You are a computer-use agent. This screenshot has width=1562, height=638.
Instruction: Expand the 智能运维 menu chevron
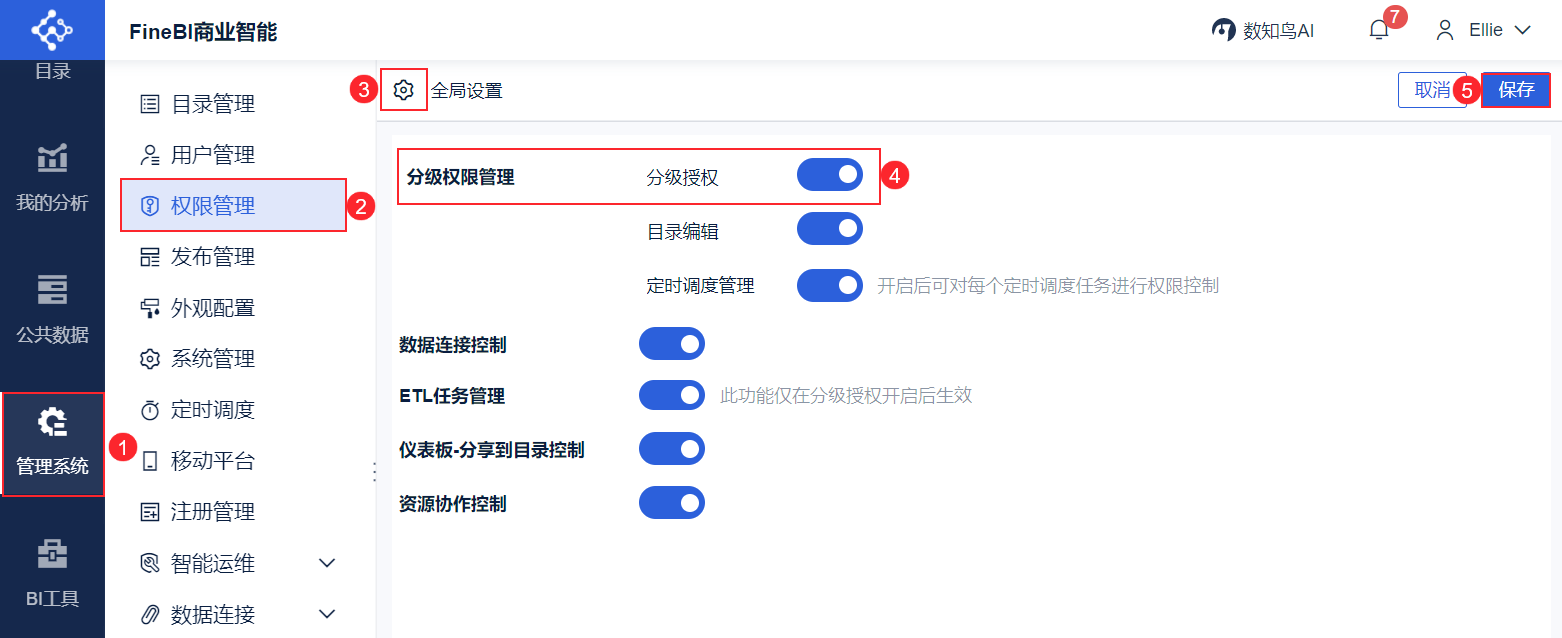326,563
